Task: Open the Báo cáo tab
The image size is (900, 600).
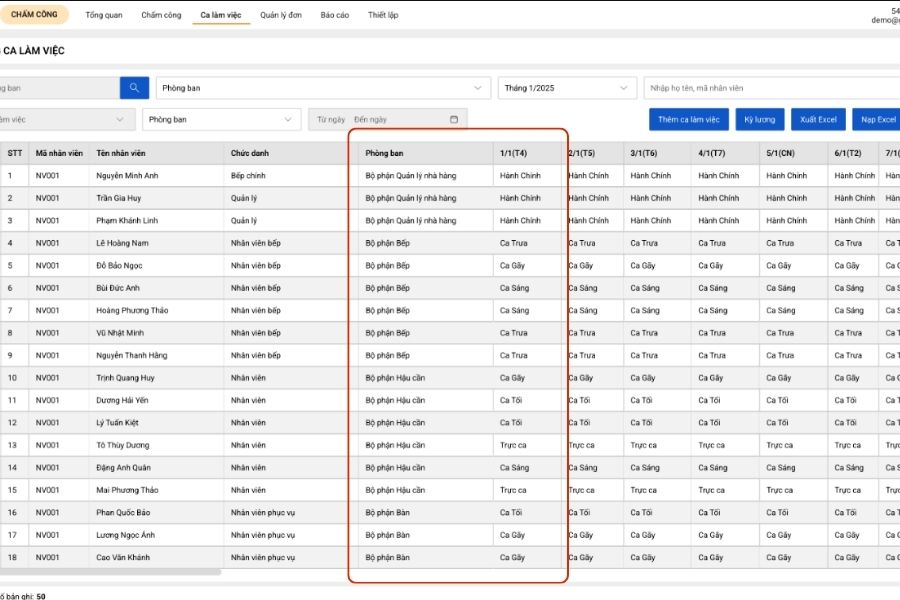Action: (335, 15)
